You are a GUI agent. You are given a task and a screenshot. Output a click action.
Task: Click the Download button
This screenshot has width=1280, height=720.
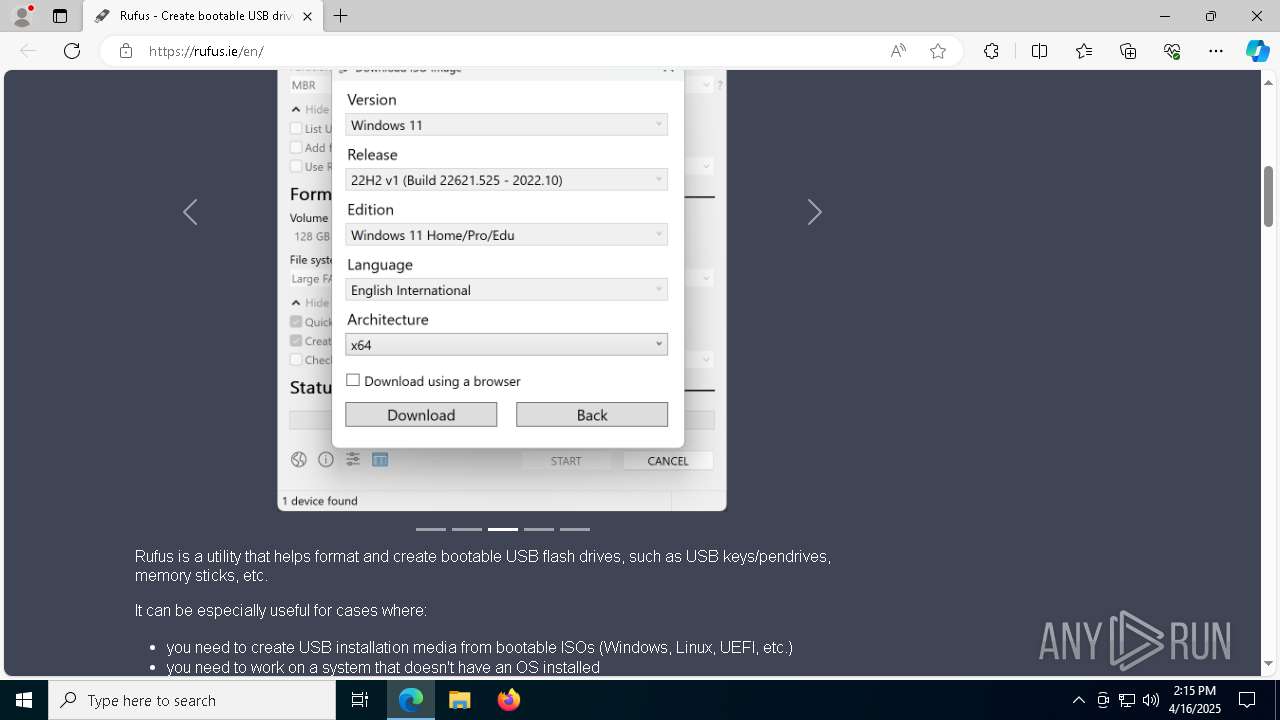point(421,415)
